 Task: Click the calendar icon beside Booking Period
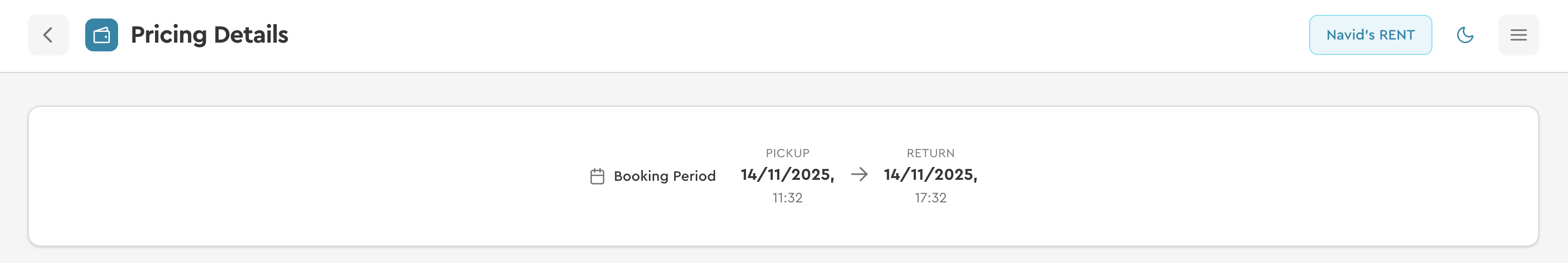(x=597, y=177)
